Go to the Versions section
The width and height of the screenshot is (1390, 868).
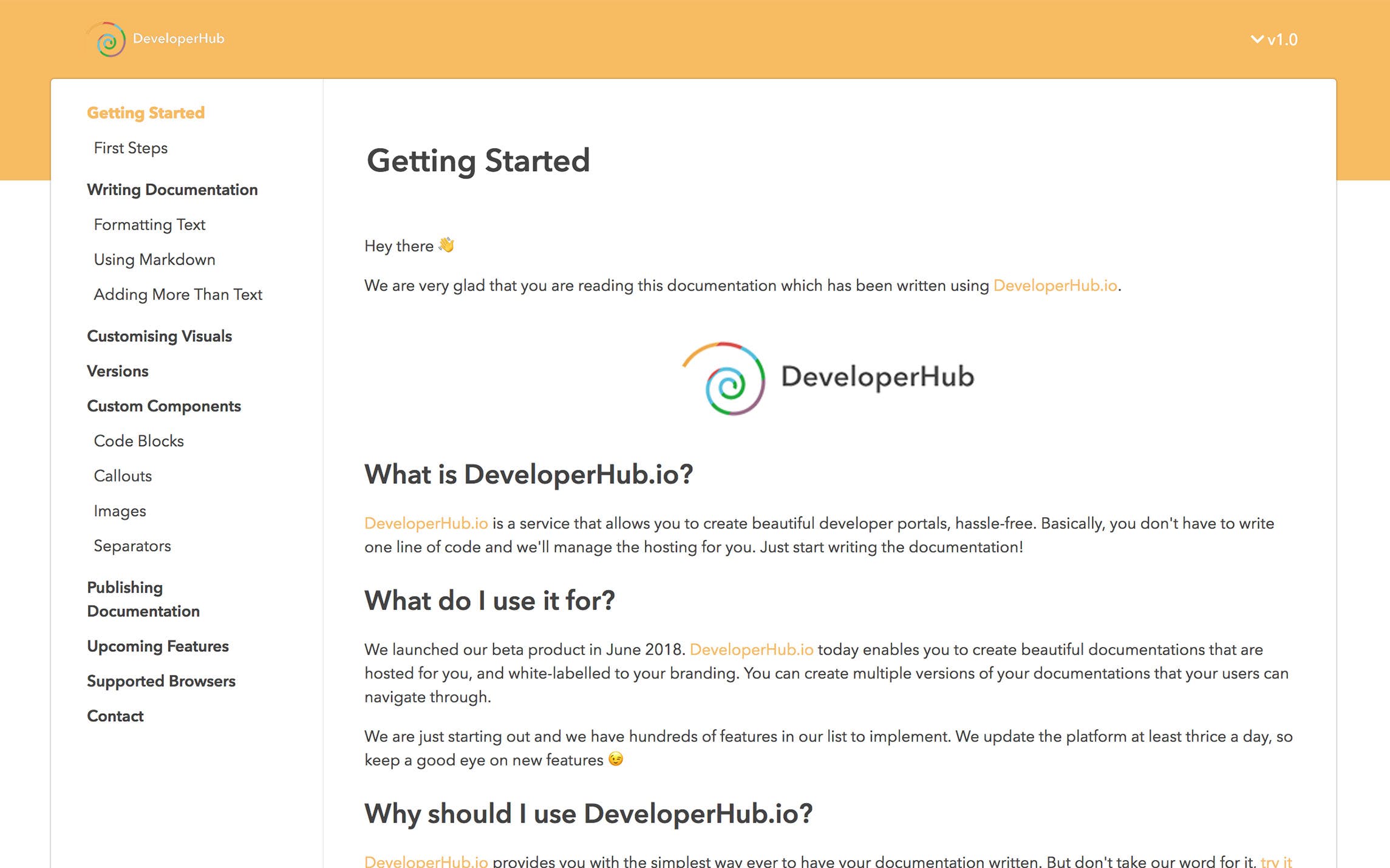(117, 371)
